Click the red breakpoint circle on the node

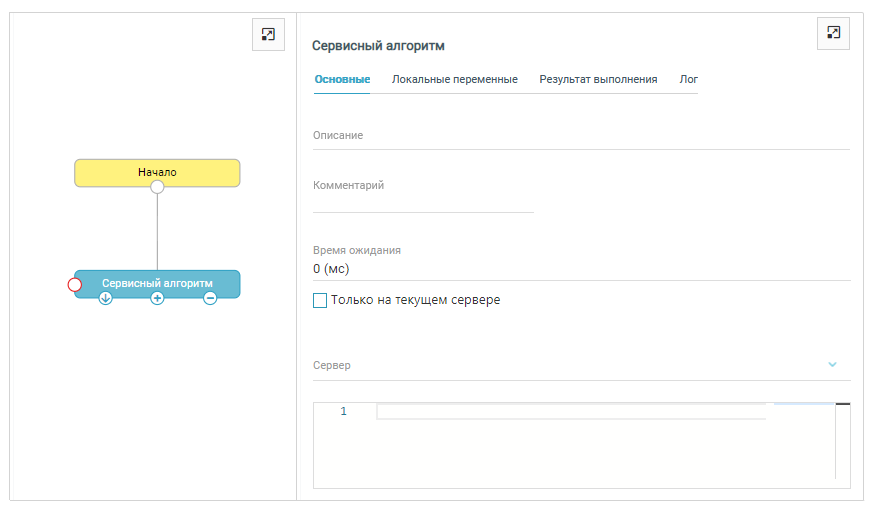coord(75,285)
